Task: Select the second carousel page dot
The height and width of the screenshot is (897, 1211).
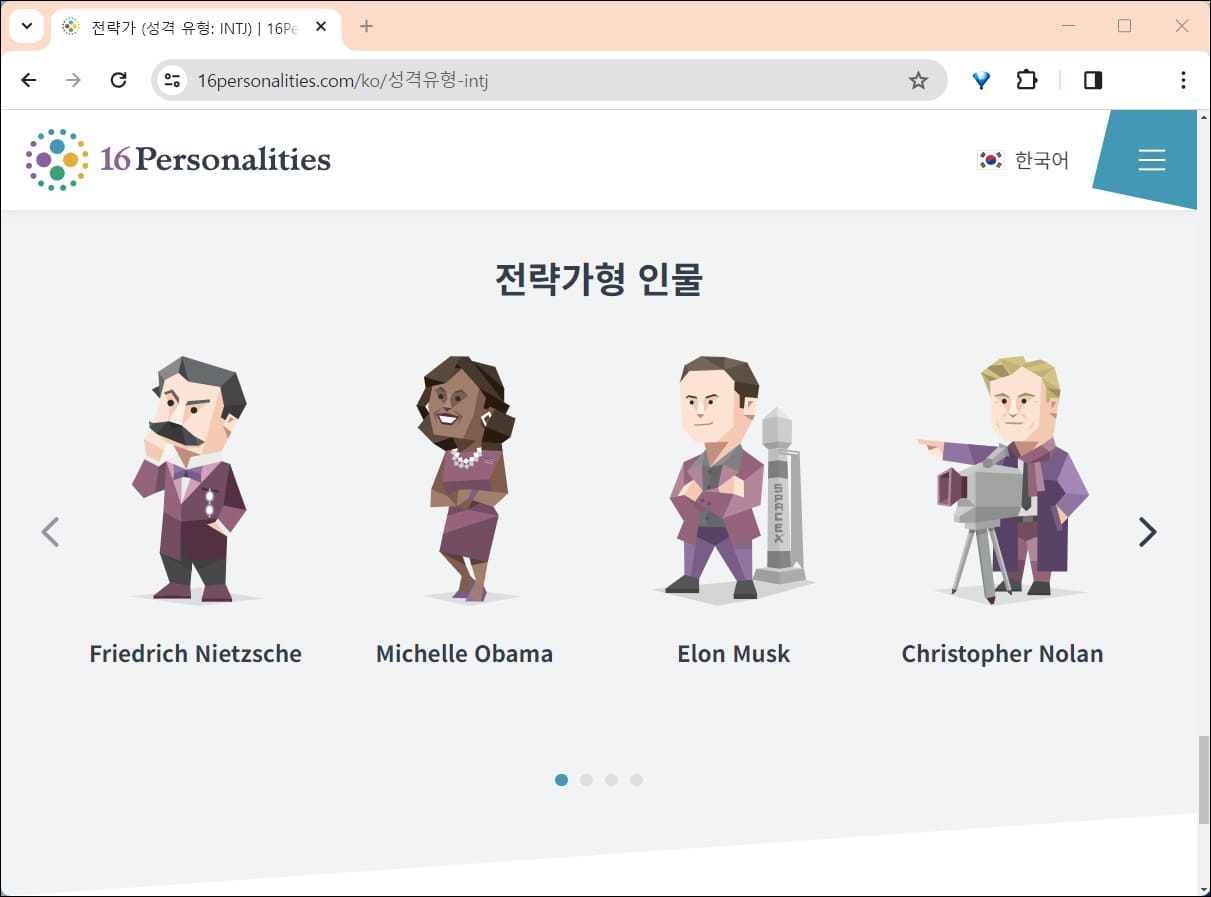Action: (586, 780)
